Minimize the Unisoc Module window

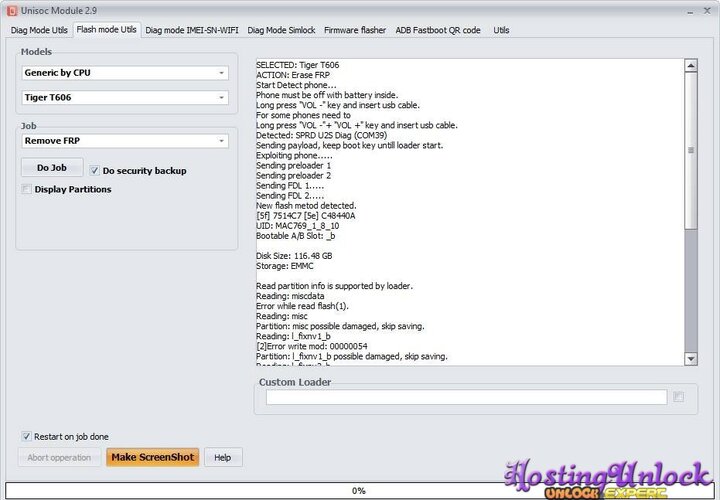coord(691,11)
